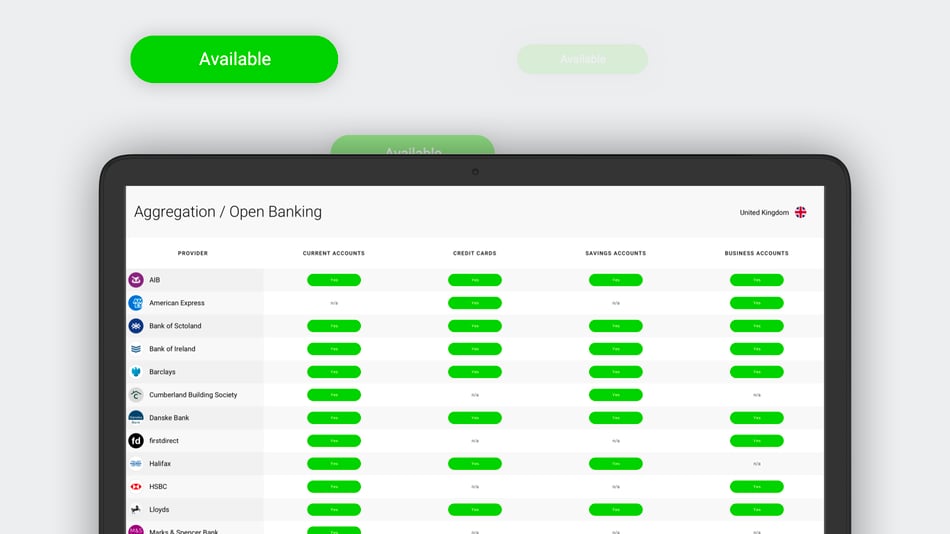
Task: Click Danske Bank credit cards Yes badge
Action: pyautogui.click(x=475, y=418)
